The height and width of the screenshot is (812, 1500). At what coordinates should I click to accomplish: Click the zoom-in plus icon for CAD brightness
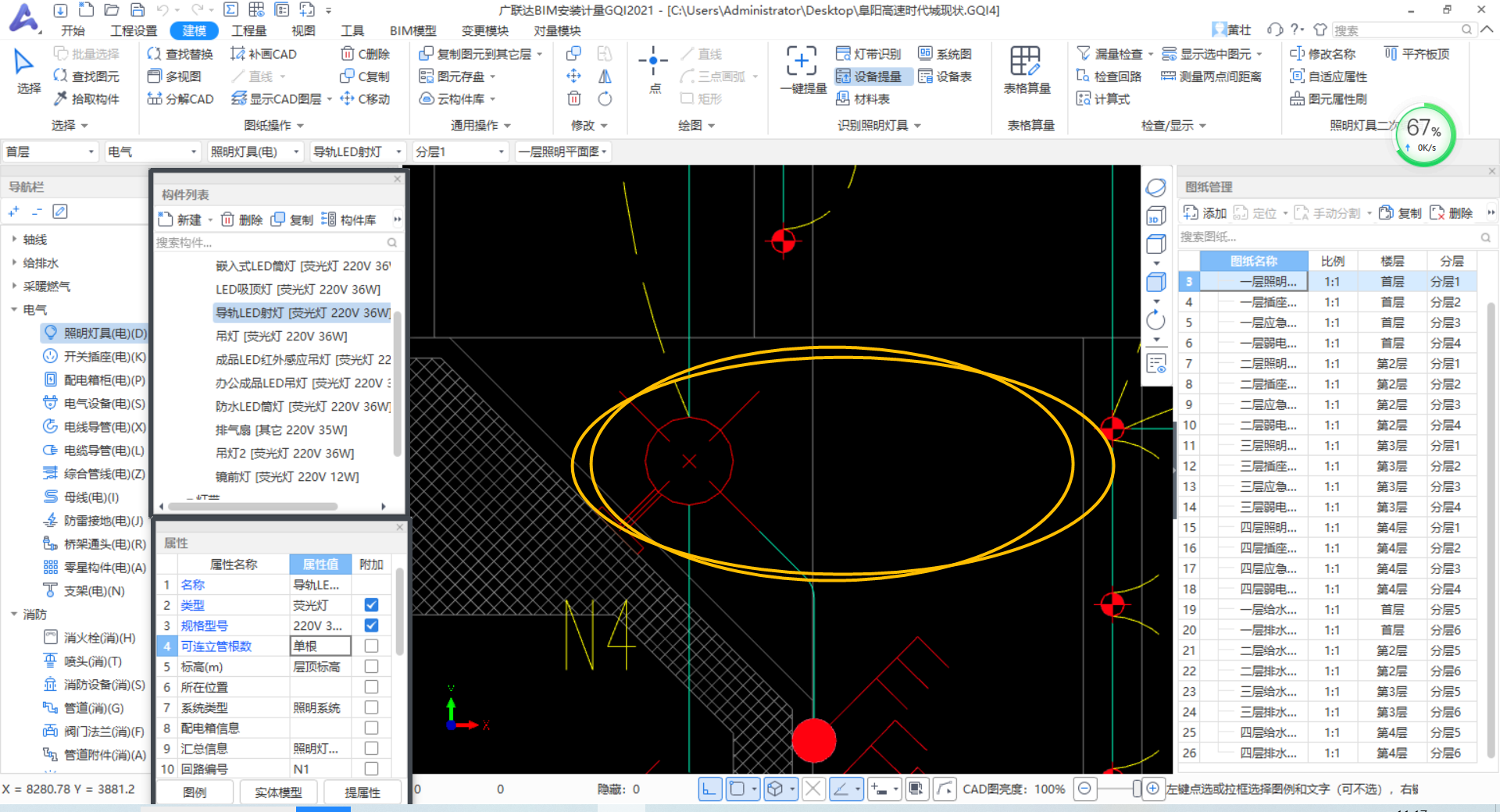pos(1152,789)
